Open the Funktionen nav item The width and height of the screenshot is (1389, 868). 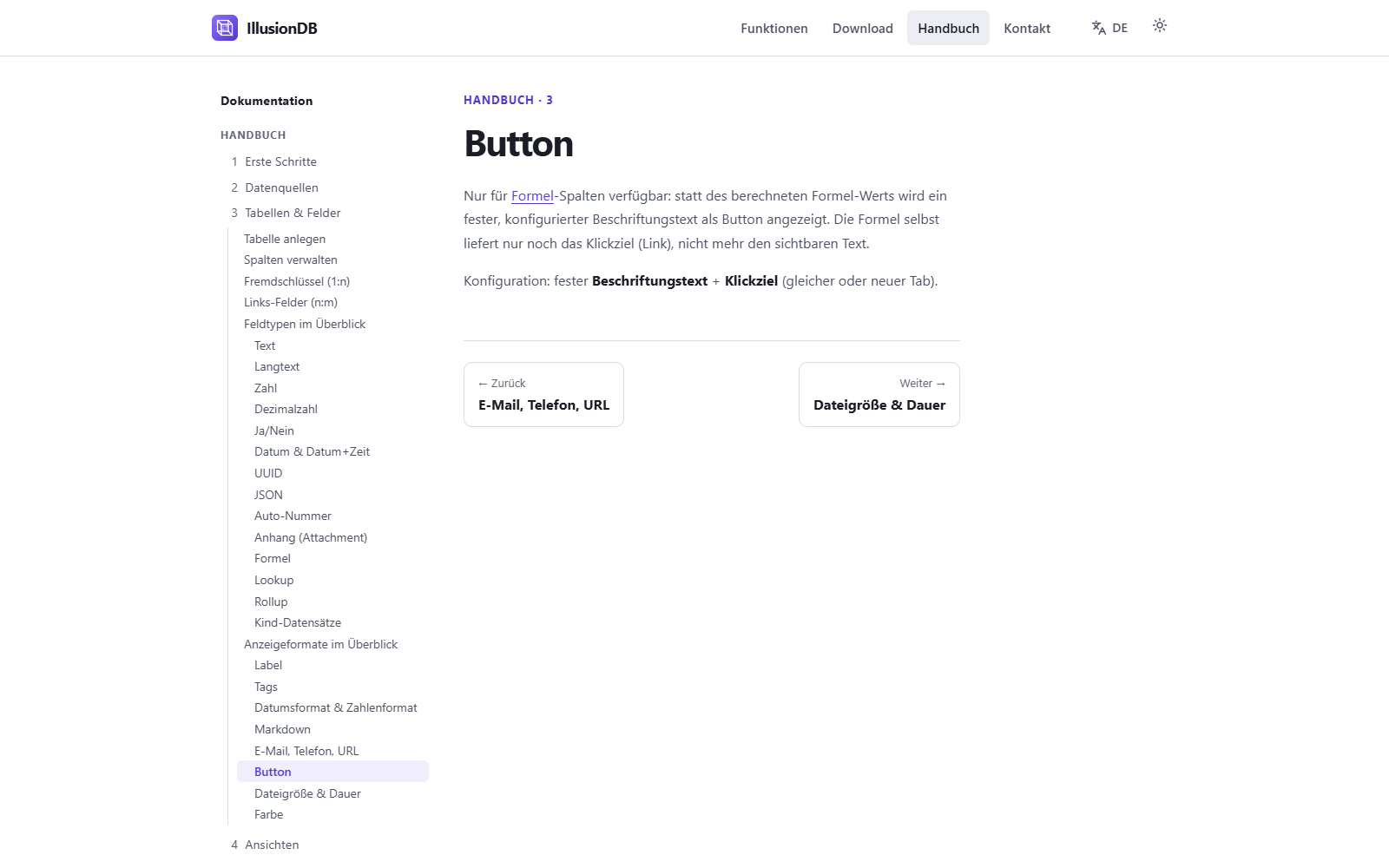click(774, 28)
